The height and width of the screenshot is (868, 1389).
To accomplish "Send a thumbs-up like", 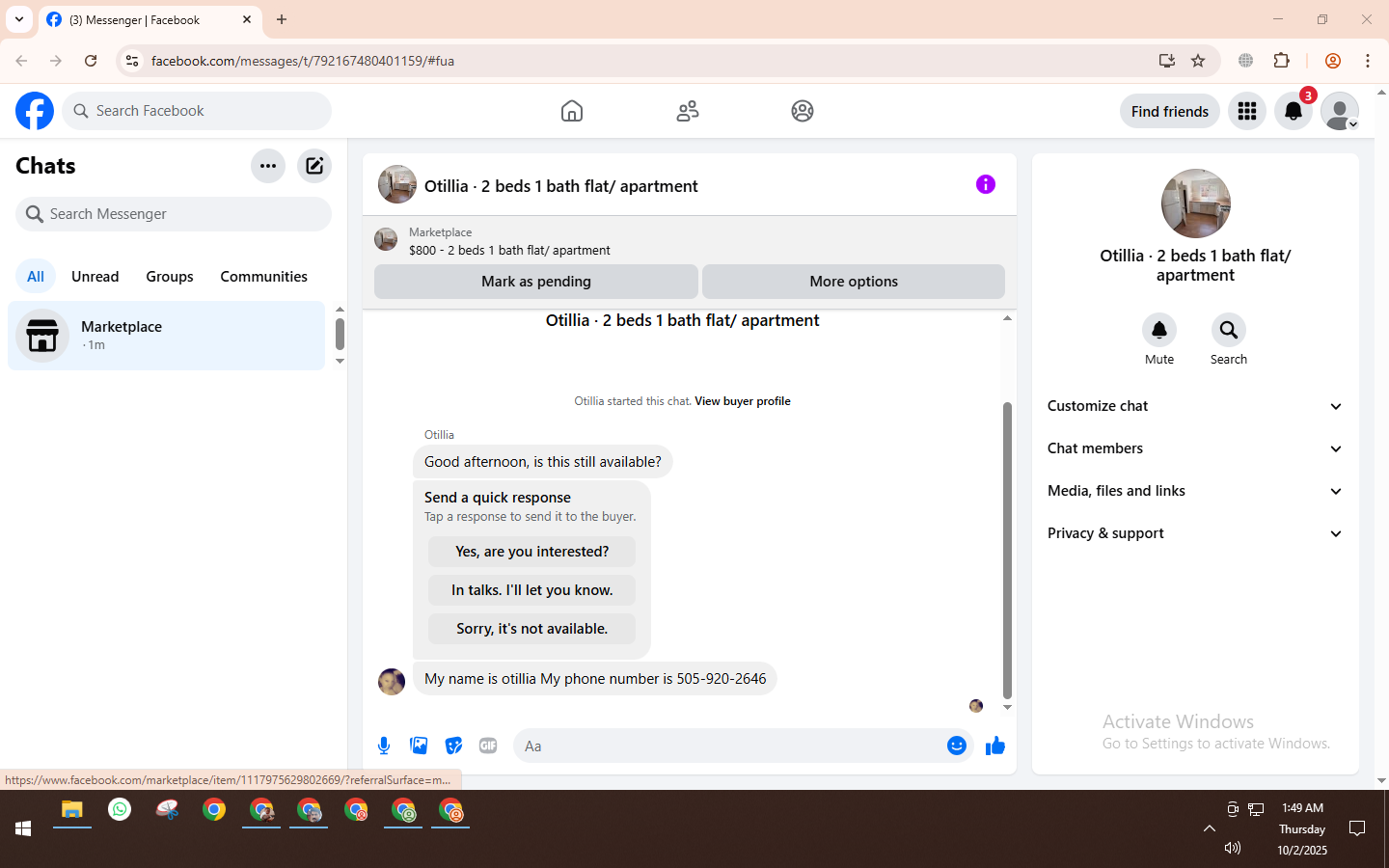I will pos(995,746).
